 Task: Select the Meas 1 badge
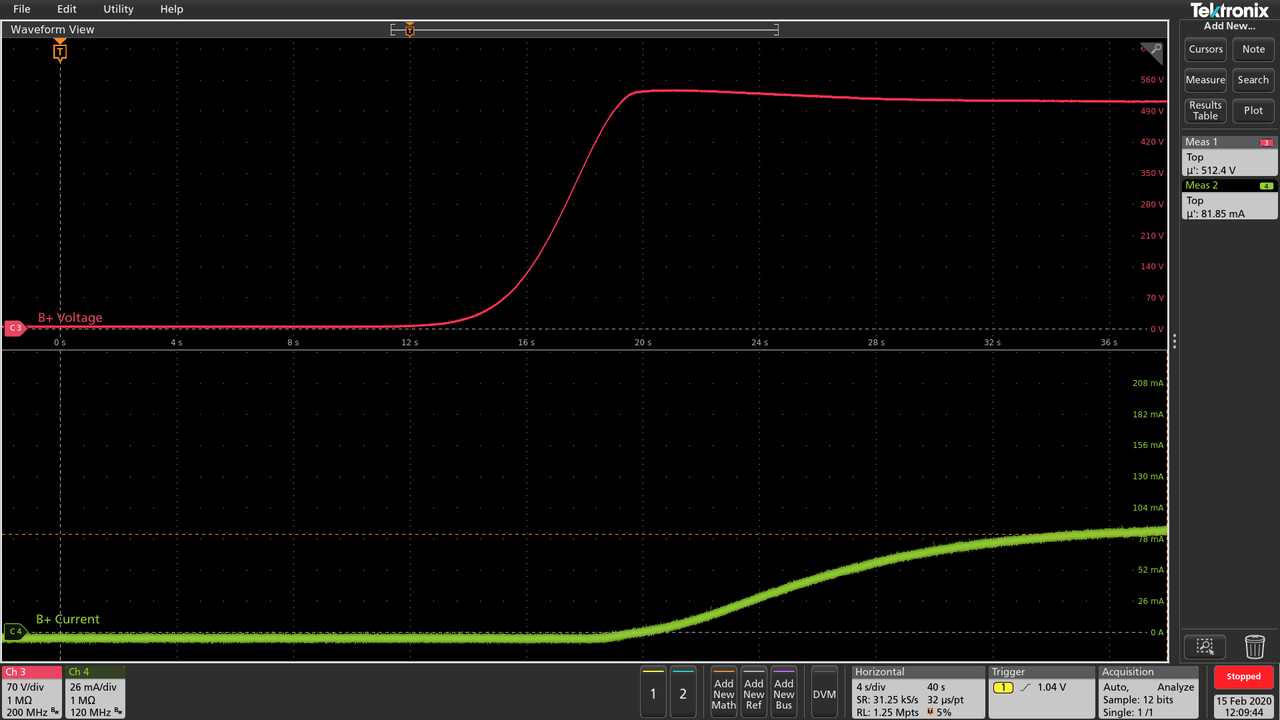coord(1229,156)
